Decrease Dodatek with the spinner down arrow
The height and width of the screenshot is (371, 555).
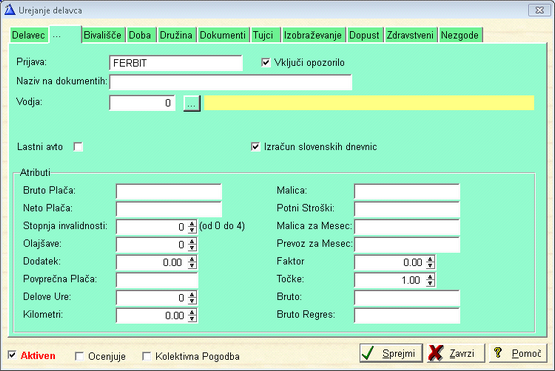coord(192,266)
